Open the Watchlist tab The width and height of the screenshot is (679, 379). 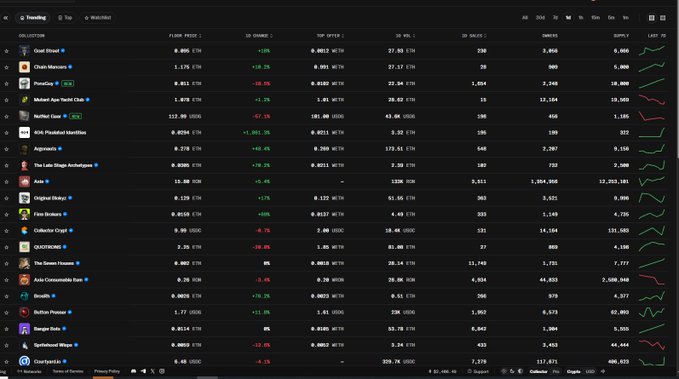98,18
